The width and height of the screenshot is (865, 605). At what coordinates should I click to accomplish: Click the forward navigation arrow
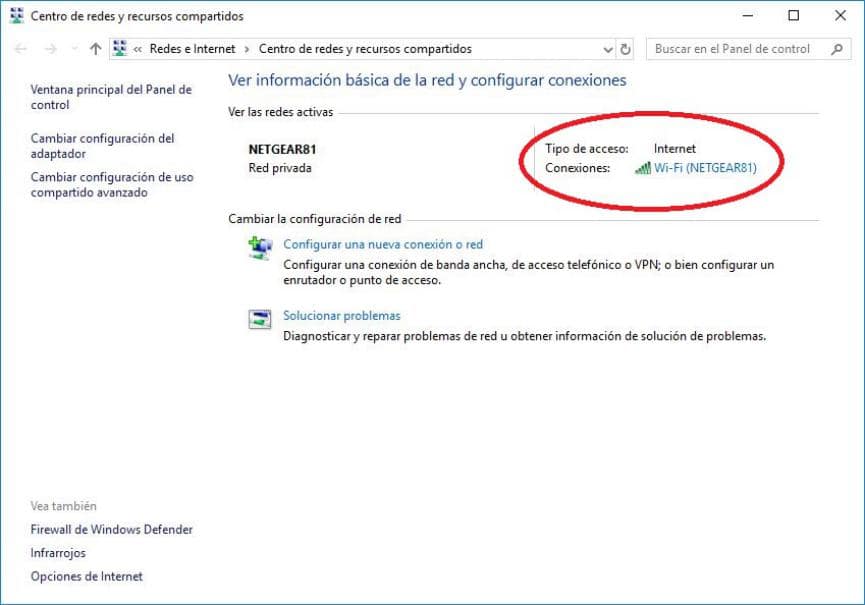pyautogui.click(x=48, y=48)
